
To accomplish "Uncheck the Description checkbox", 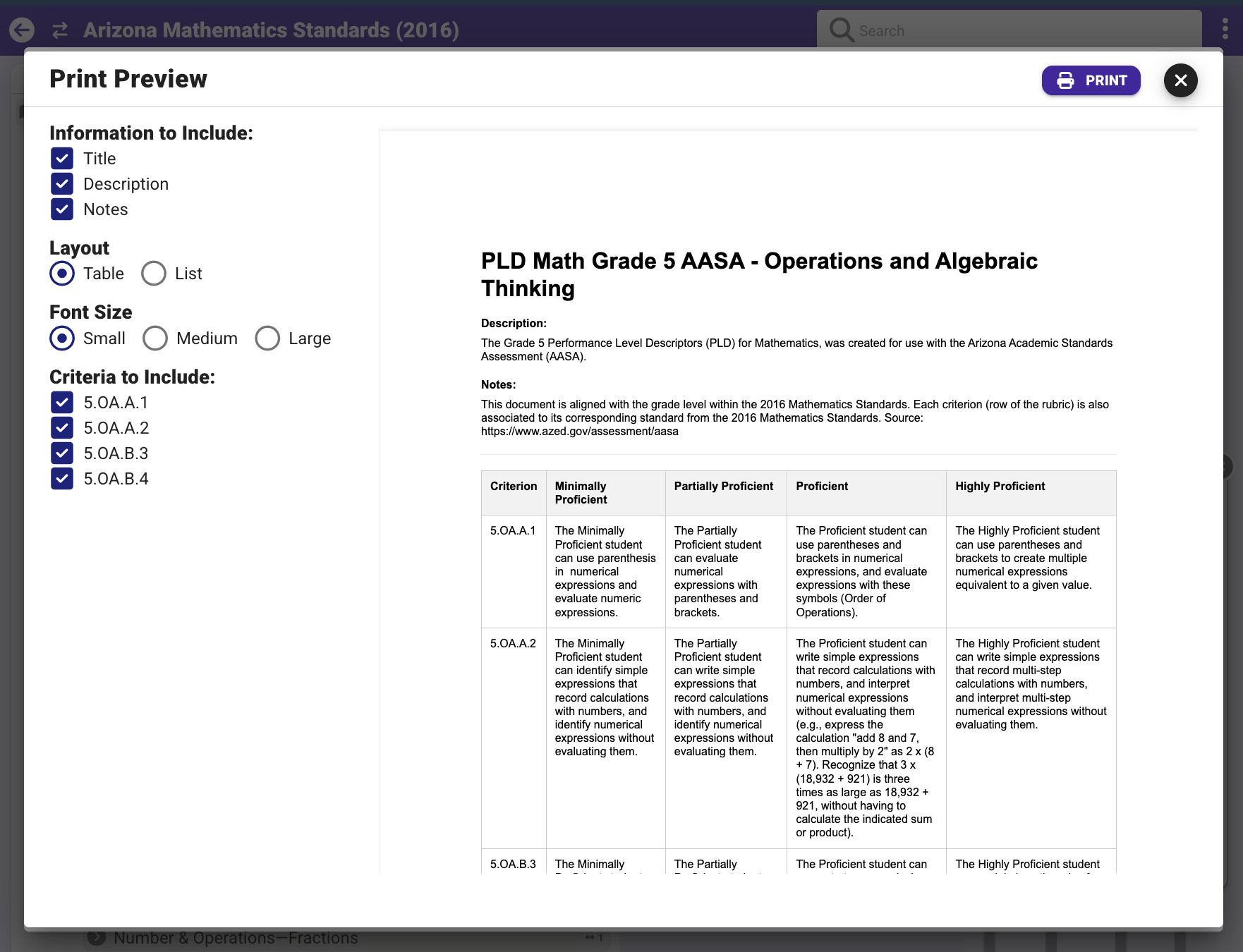I will point(62,184).
